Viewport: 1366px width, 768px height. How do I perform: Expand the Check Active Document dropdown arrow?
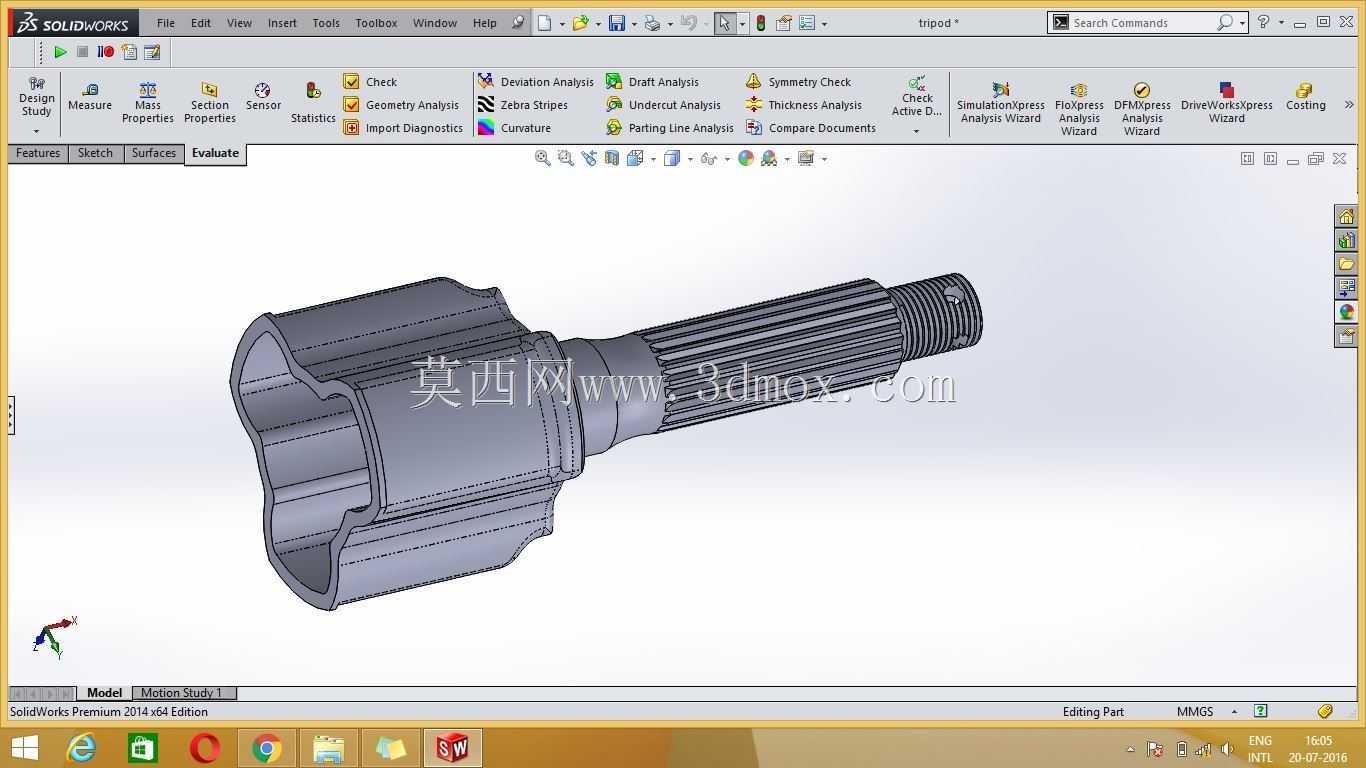coord(917,131)
